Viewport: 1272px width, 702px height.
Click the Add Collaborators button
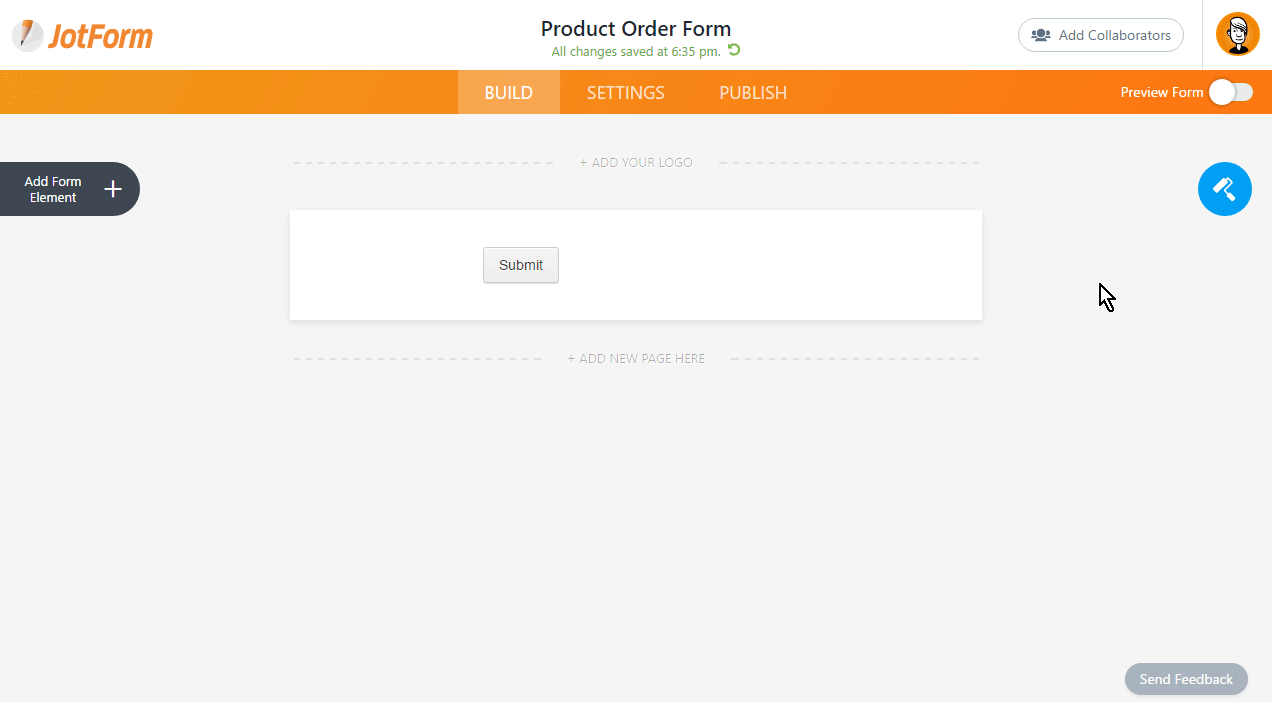pyautogui.click(x=1101, y=35)
